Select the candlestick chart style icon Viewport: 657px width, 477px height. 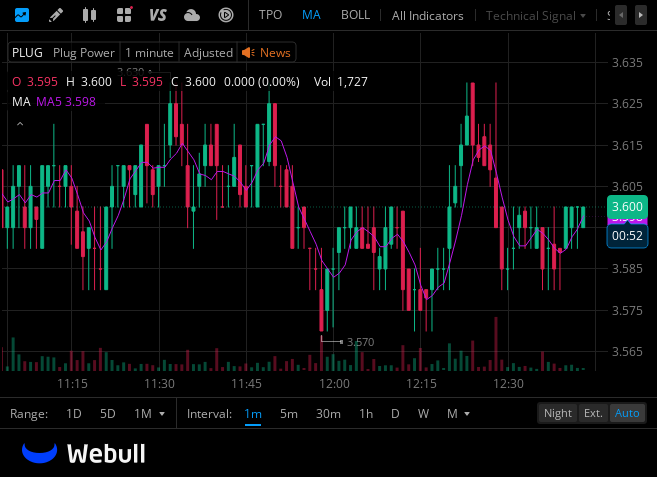coord(89,15)
